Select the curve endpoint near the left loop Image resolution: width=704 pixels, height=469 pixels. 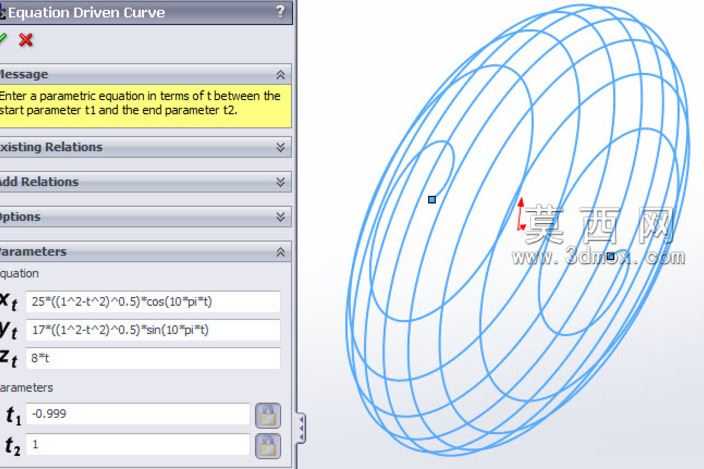(432, 199)
